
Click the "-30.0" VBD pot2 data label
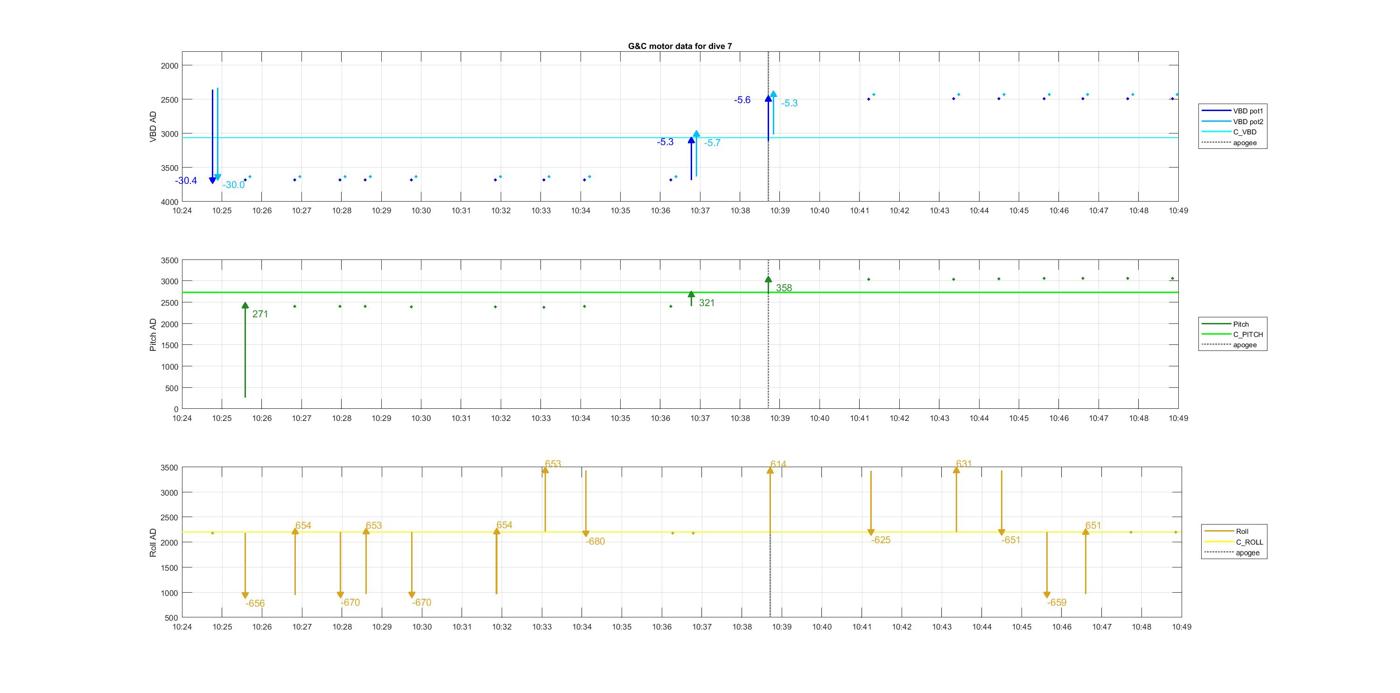tap(234, 185)
